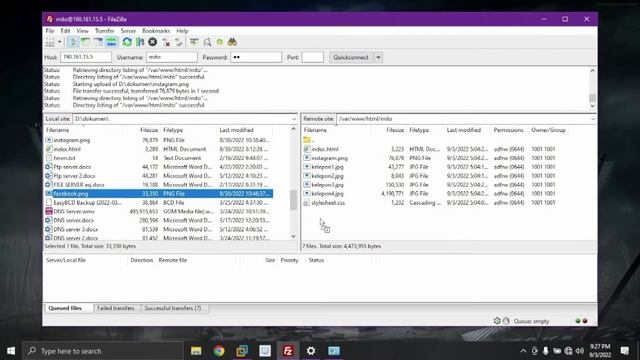Toggle directory comparison

pyautogui.click(x=207, y=42)
